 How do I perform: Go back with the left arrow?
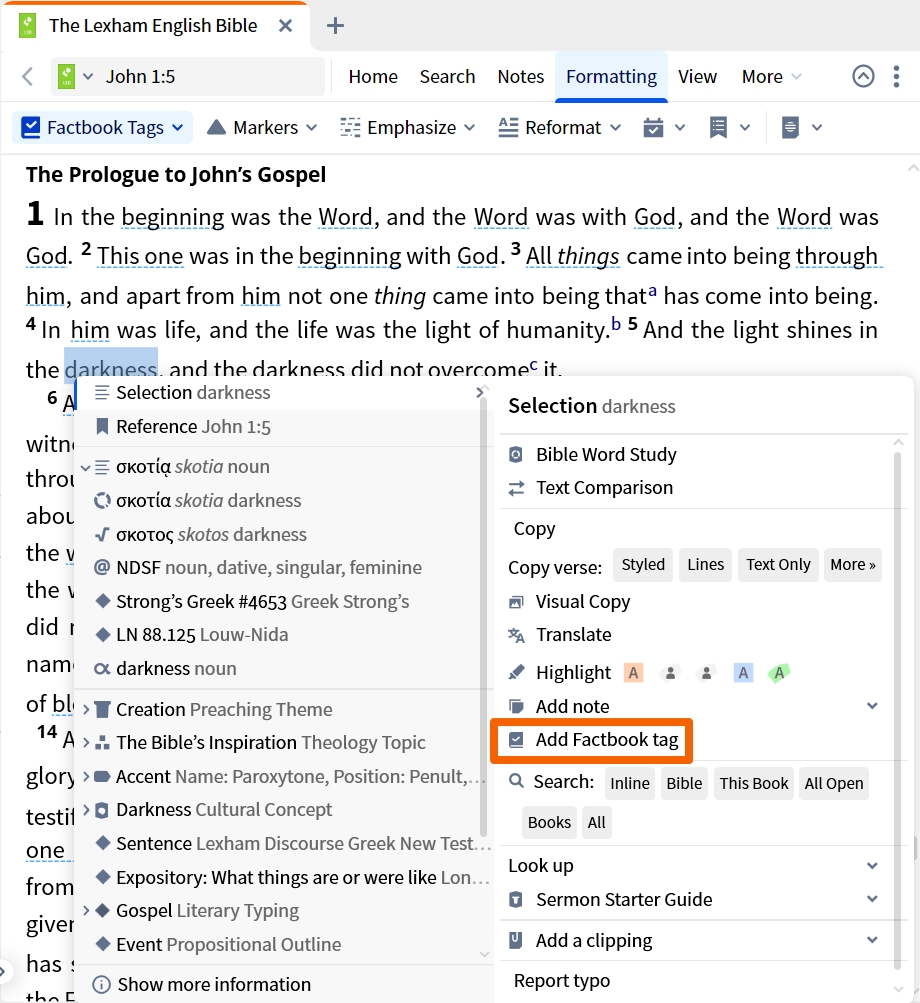[x=28, y=77]
